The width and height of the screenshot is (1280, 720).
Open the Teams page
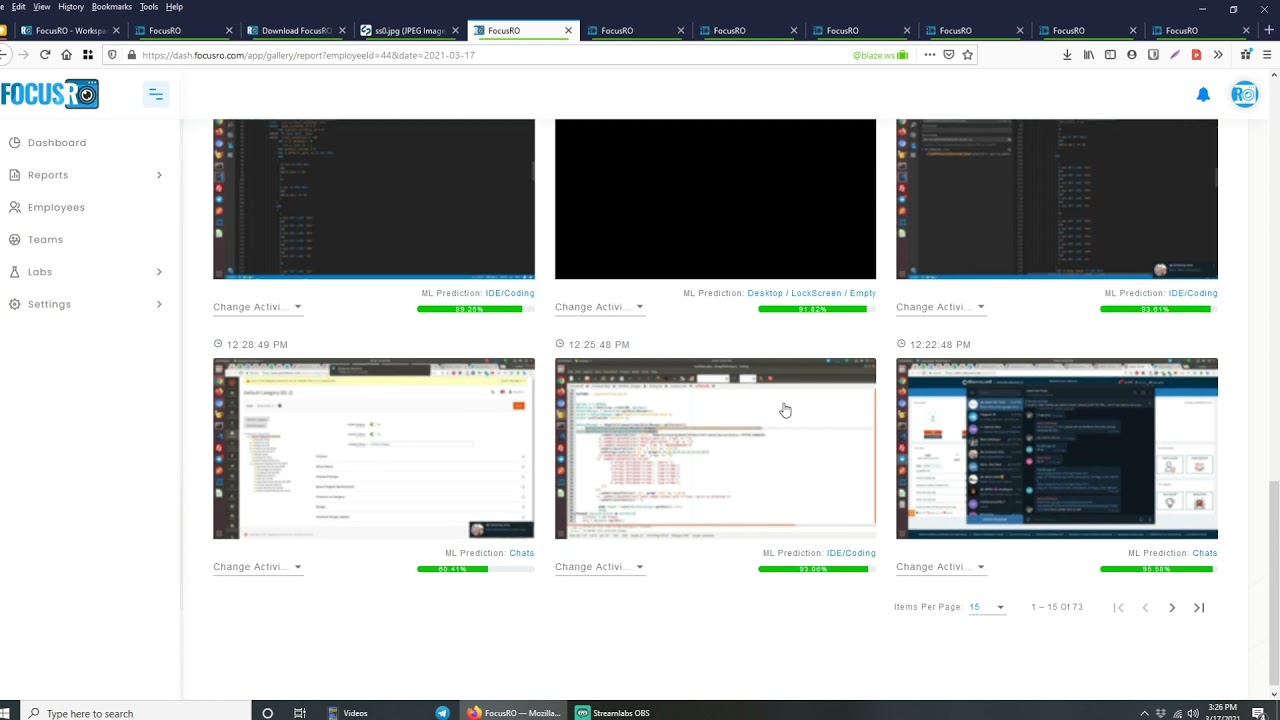45,240
